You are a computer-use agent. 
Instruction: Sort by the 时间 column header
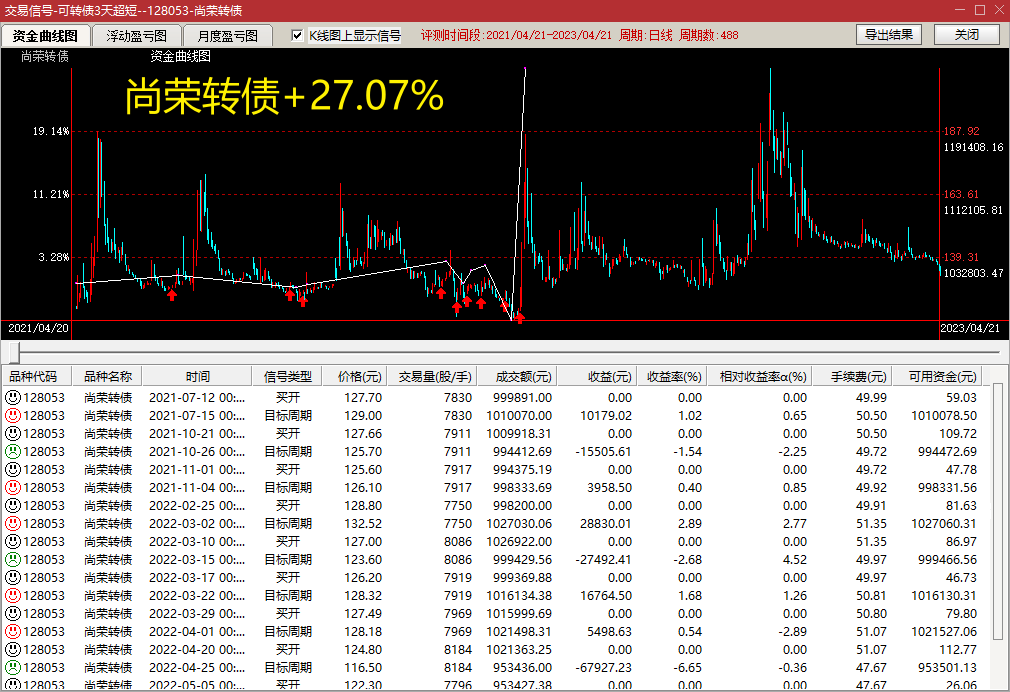(x=197, y=377)
